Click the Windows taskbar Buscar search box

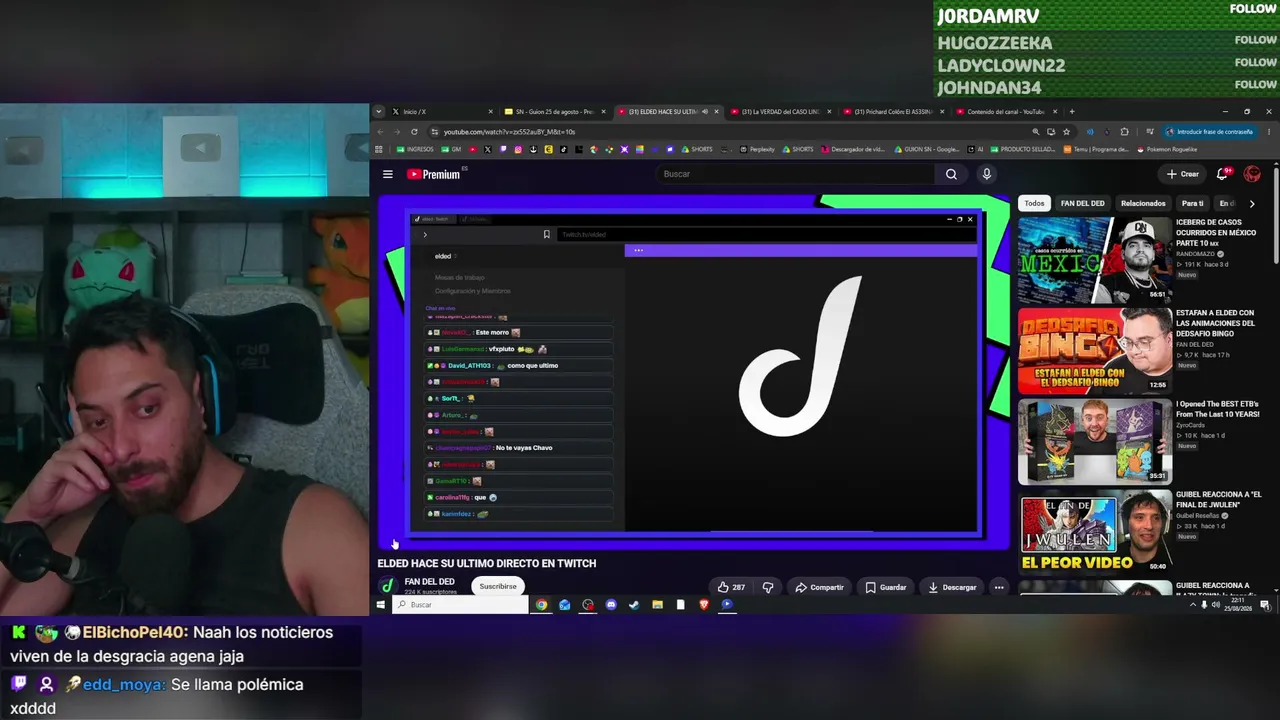(x=460, y=605)
